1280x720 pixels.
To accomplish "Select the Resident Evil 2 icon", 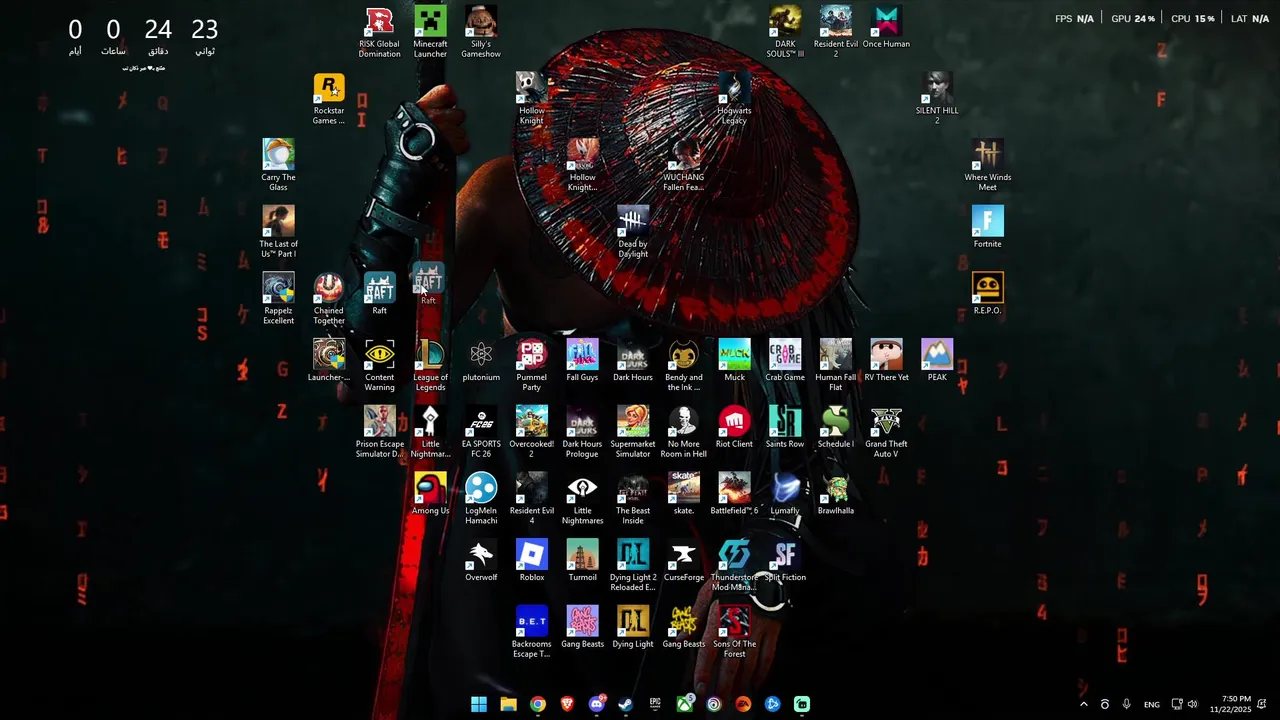I will [x=836, y=32].
